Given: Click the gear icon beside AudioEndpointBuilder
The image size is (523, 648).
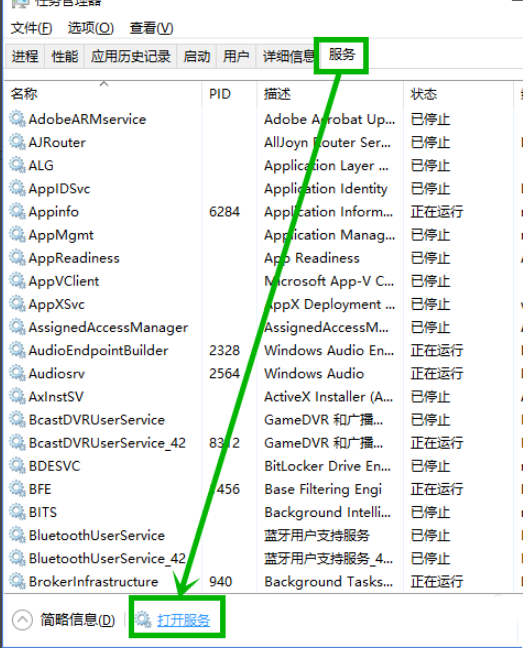Looking at the screenshot, I should pos(17,350).
